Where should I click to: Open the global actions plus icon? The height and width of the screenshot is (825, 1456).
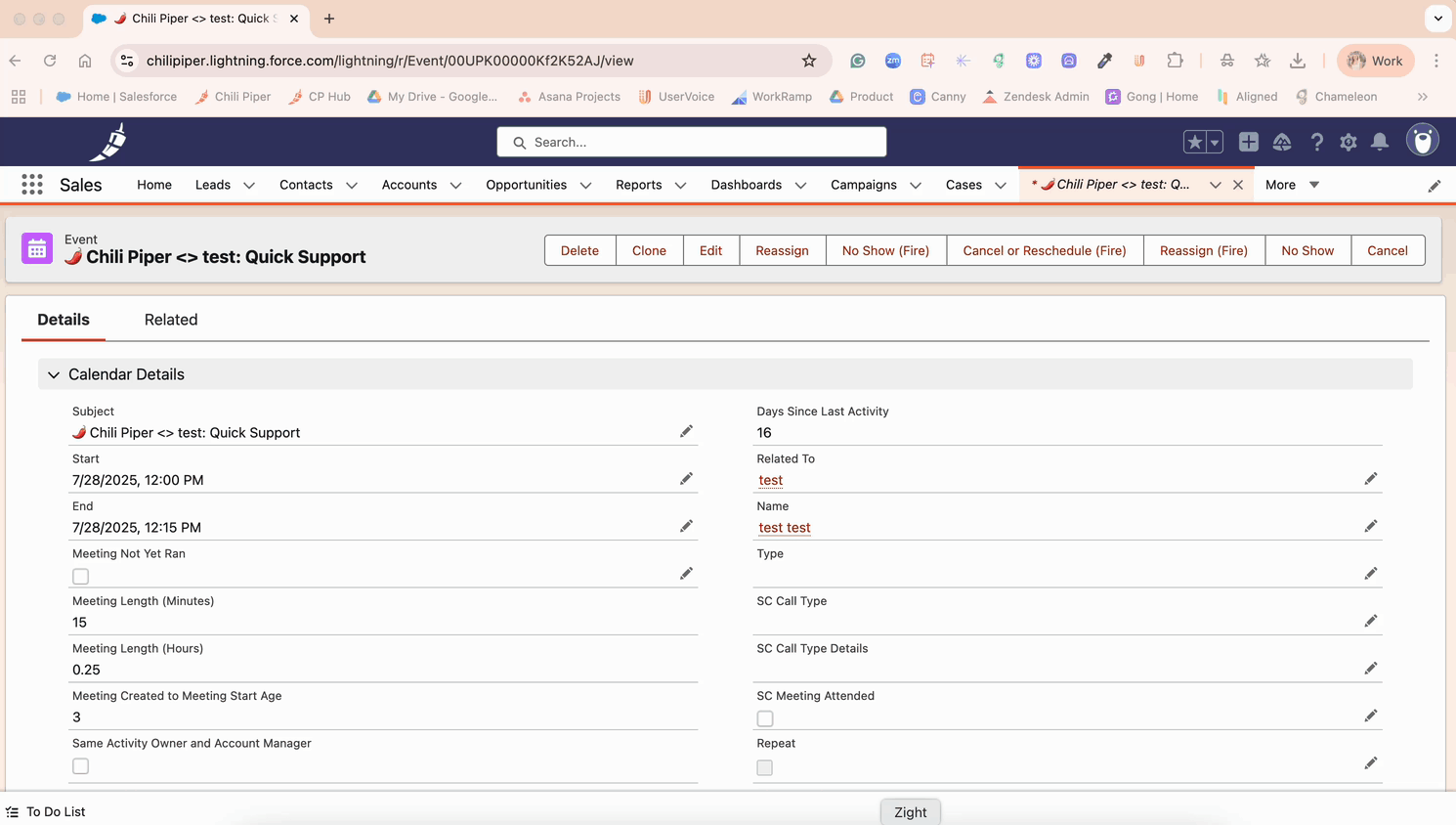[1248, 142]
